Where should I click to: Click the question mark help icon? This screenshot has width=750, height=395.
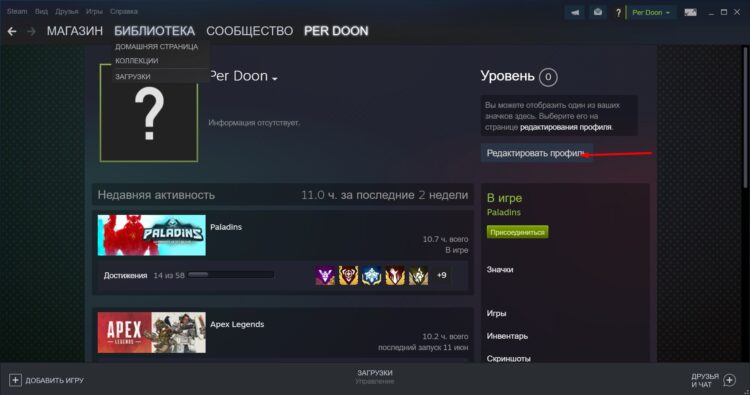pos(618,13)
